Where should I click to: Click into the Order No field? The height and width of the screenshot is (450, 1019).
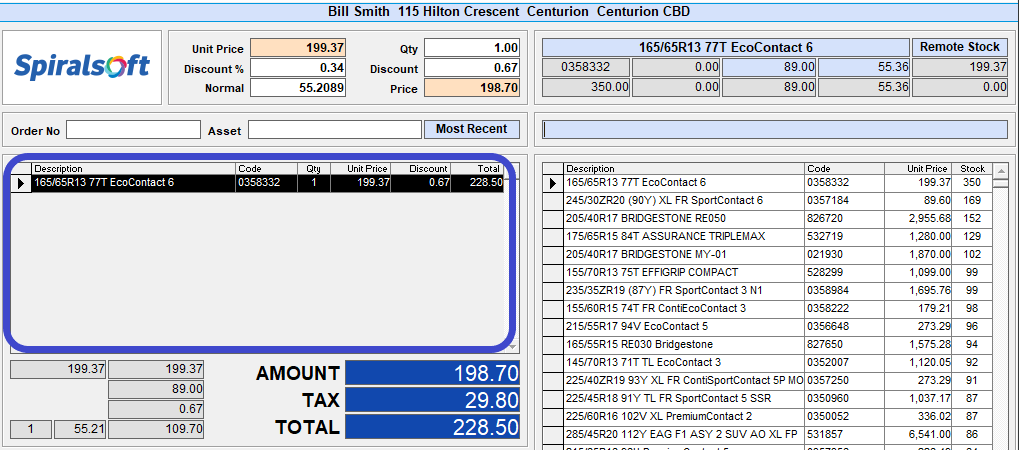click(x=133, y=130)
